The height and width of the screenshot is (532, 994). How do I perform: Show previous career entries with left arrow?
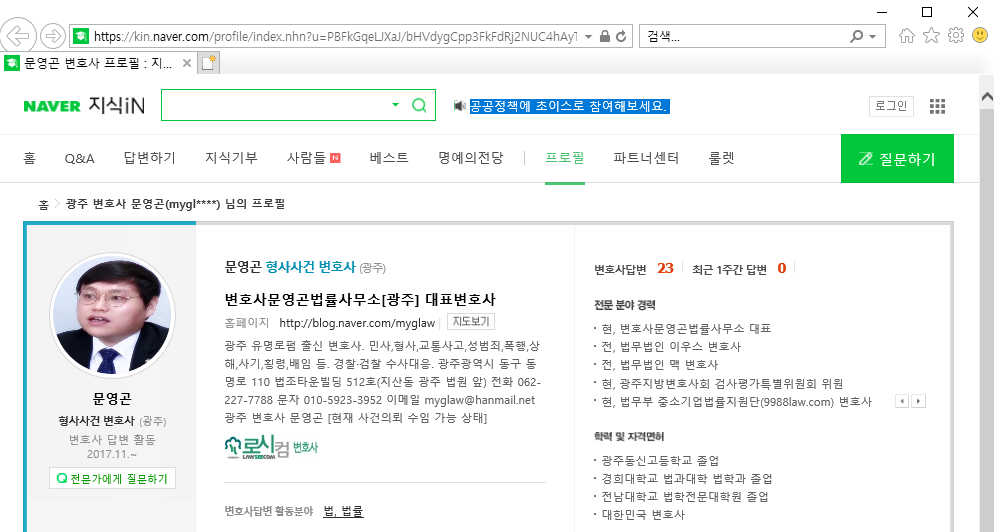click(902, 401)
